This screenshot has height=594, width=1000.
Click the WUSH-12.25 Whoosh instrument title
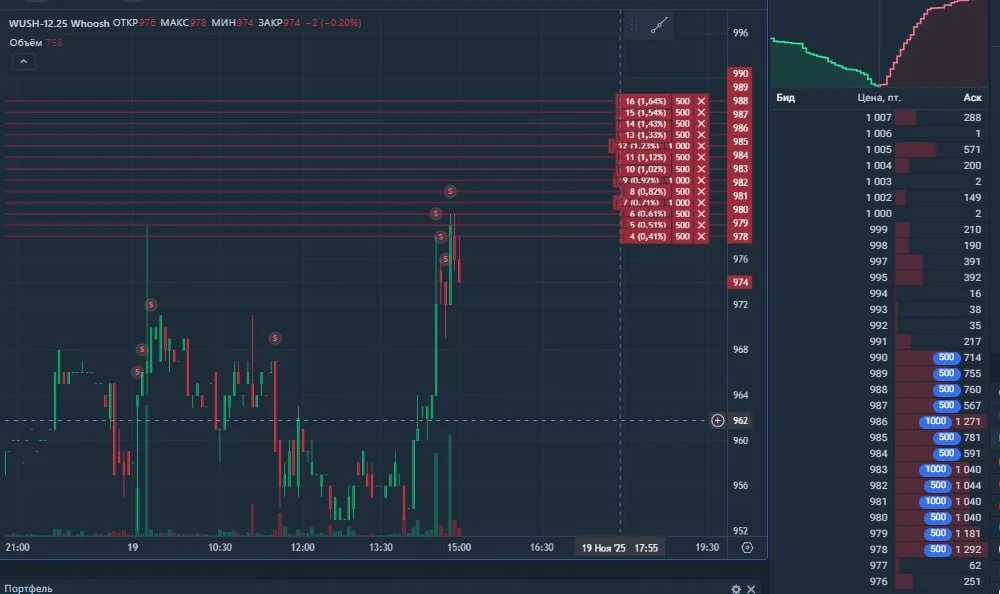pyautogui.click(x=59, y=23)
